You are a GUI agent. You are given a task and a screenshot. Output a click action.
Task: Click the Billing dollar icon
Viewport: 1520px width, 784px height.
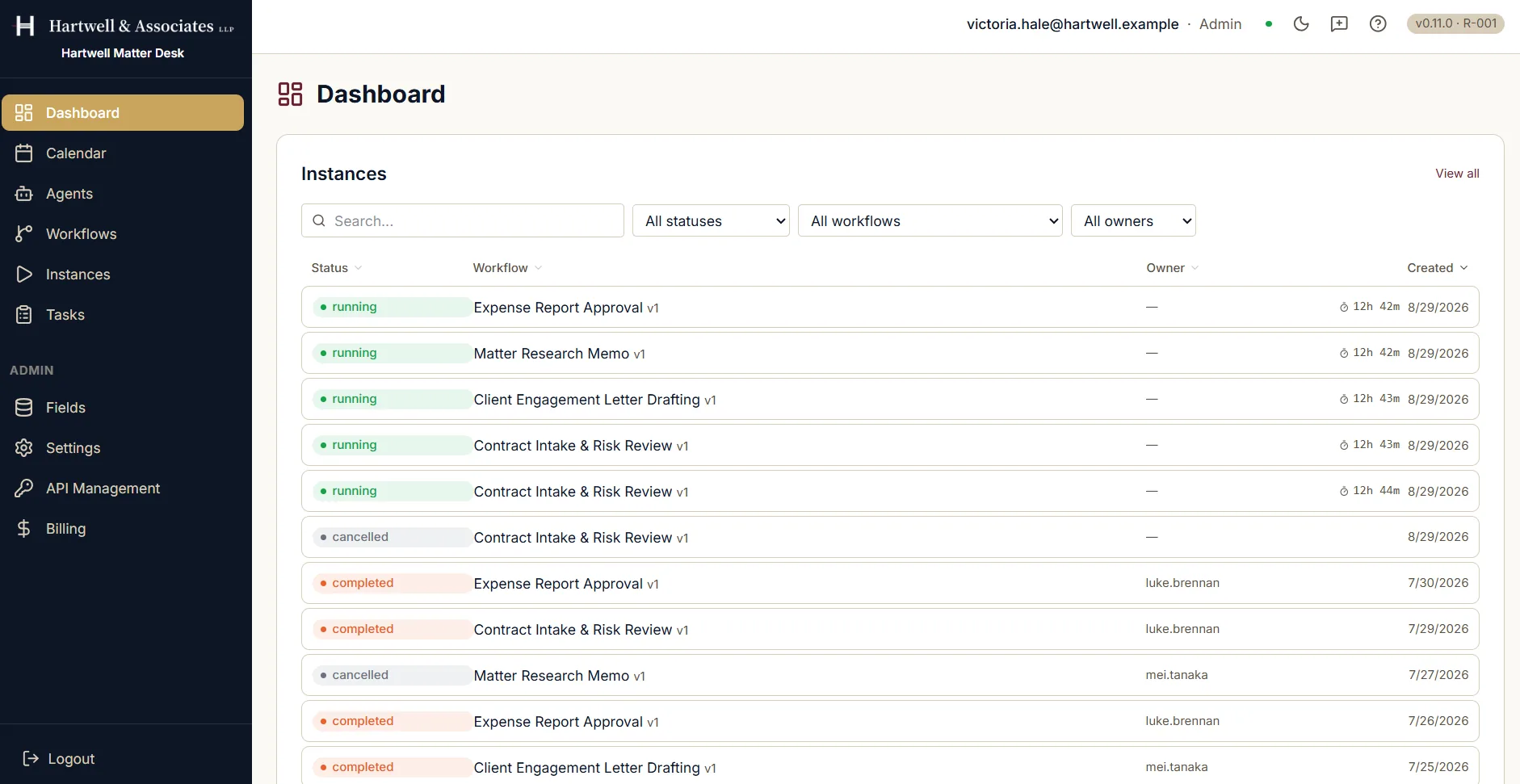pos(24,528)
